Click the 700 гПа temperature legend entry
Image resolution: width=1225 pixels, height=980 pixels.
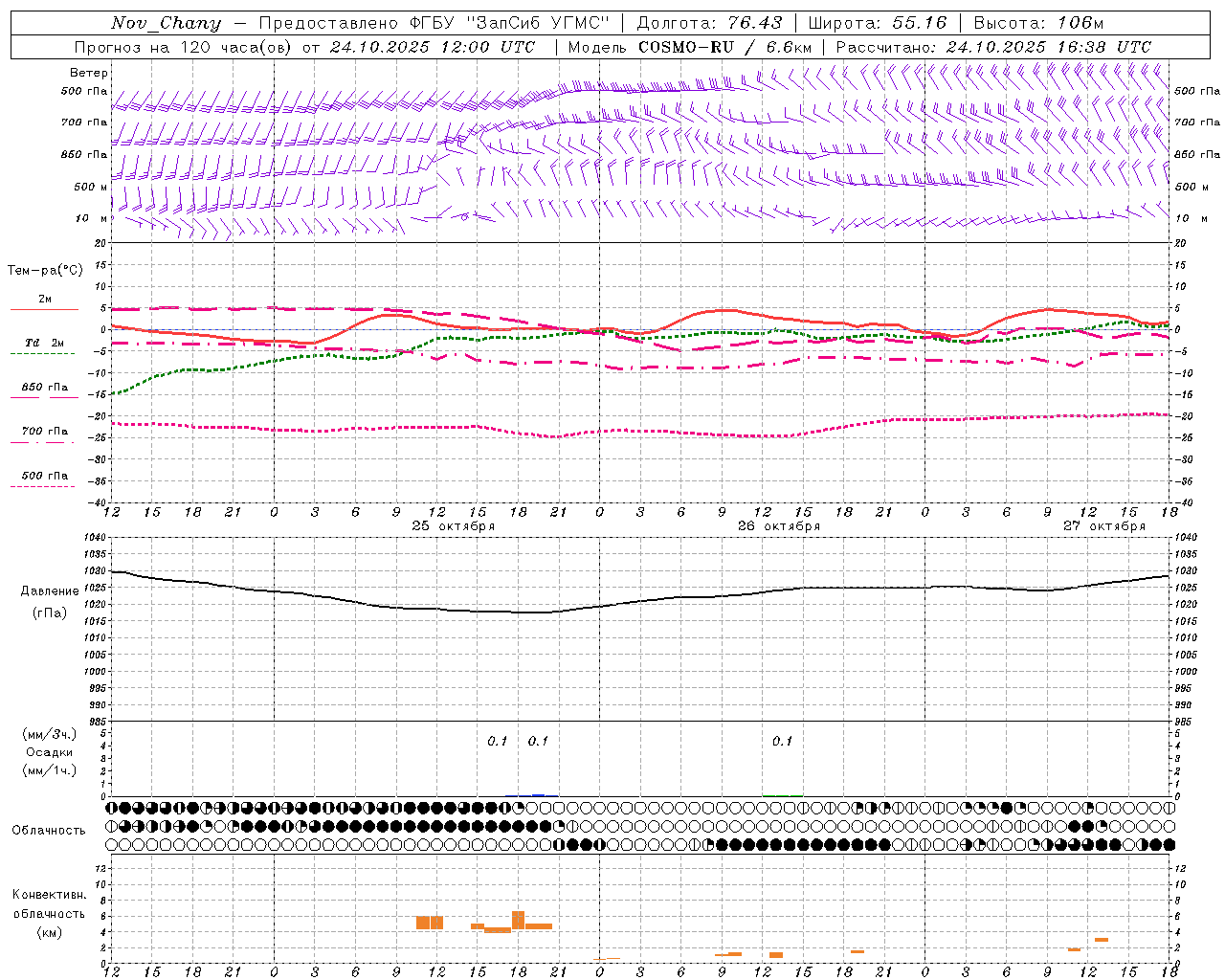point(44,432)
